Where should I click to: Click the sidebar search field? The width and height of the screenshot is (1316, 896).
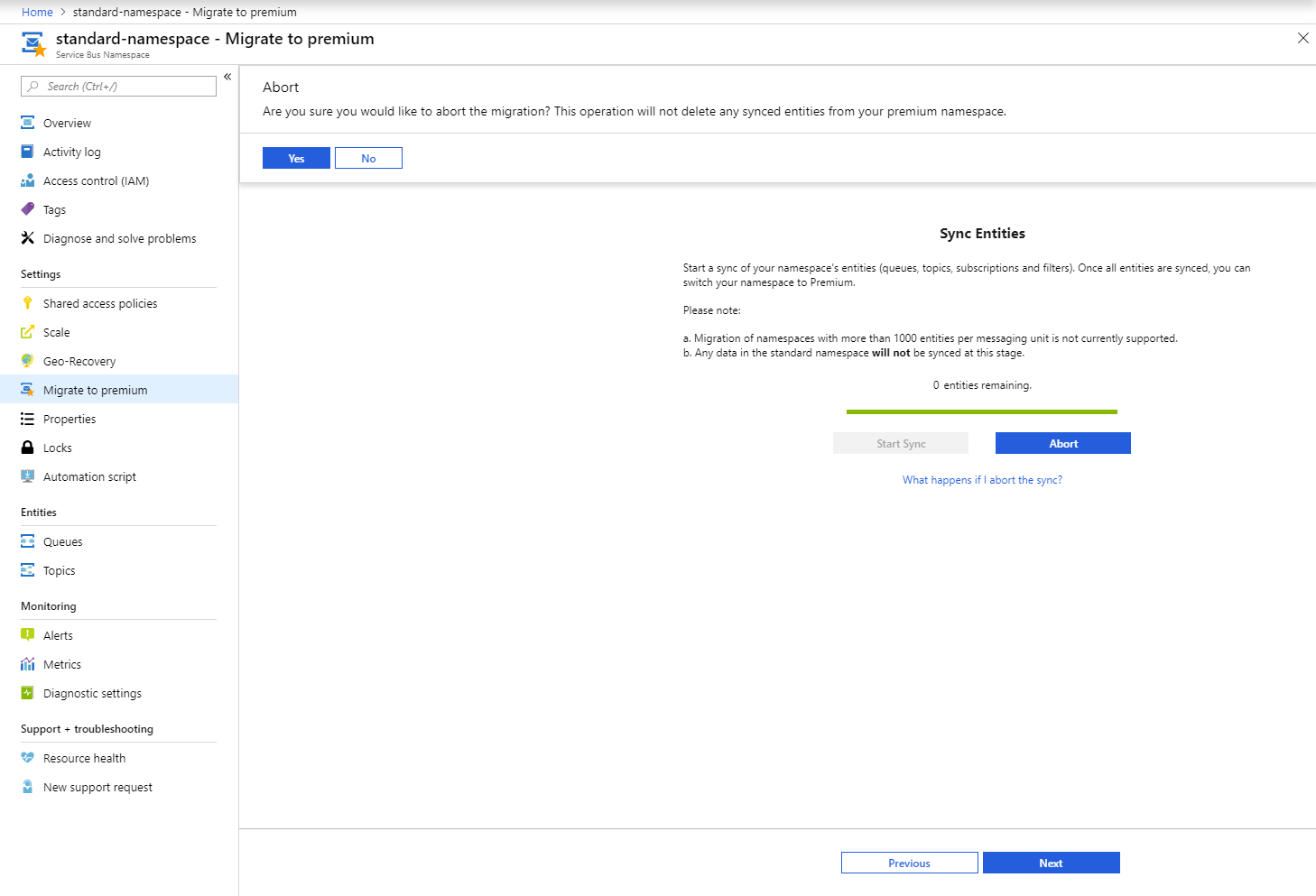[x=117, y=86]
